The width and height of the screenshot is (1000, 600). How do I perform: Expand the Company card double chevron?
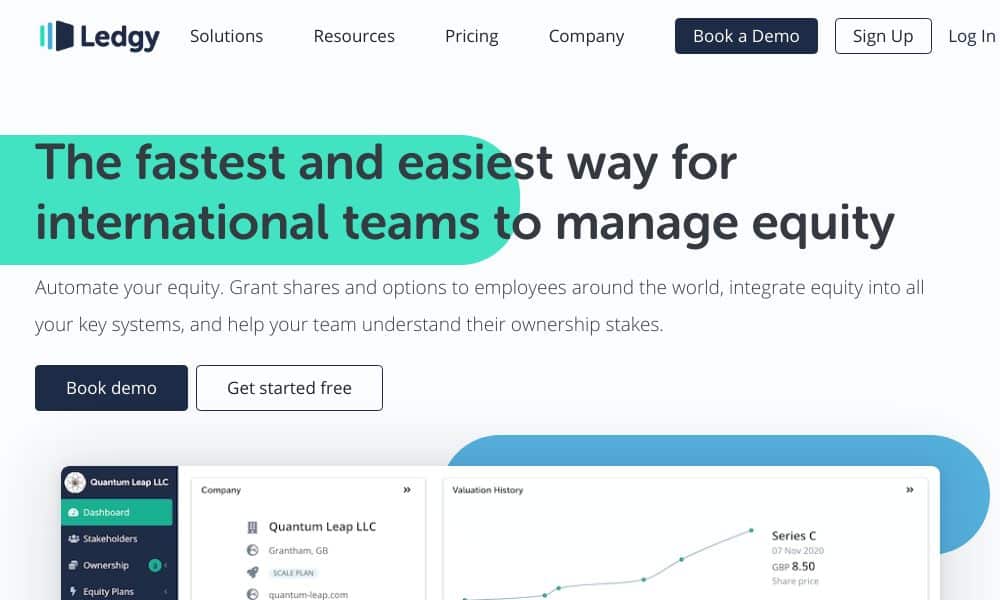407,490
